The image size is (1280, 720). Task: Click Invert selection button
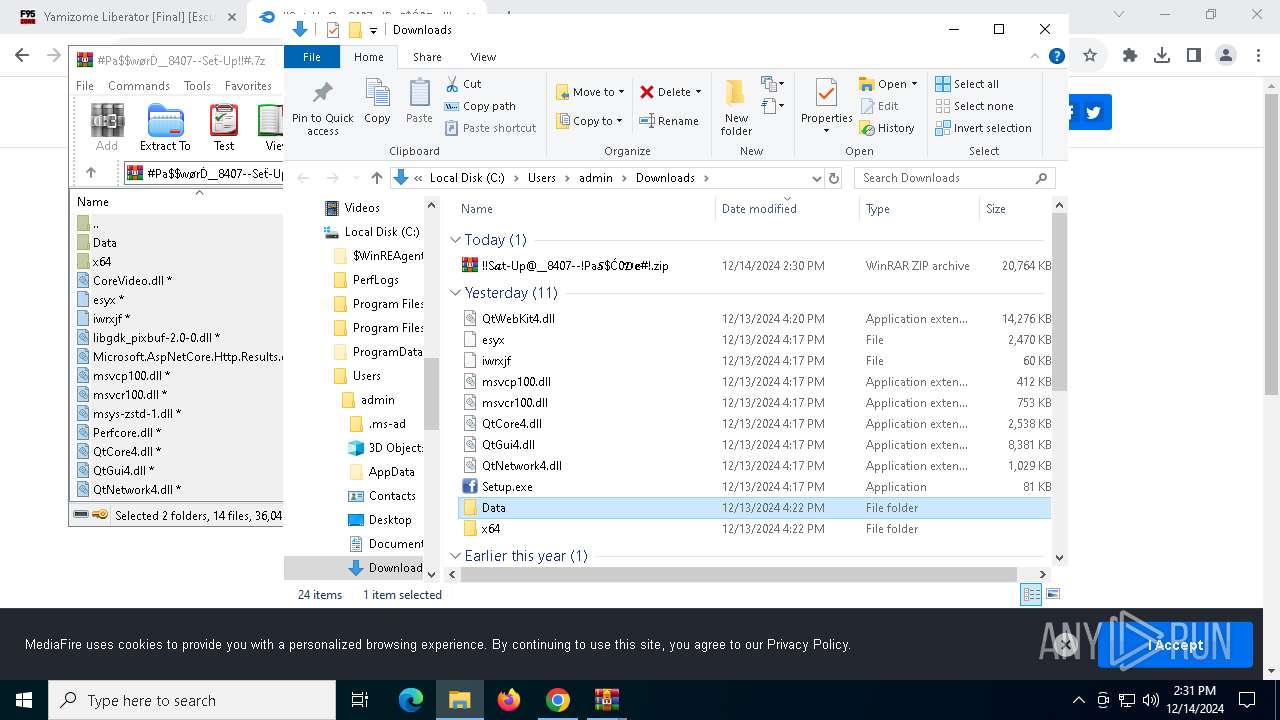[x=983, y=128]
